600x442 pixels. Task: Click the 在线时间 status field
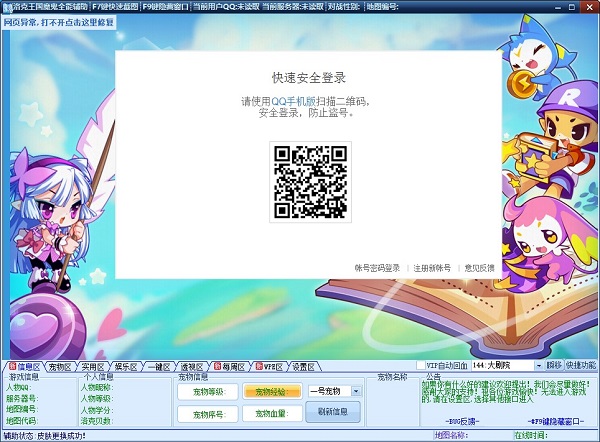pyautogui.click(x=531, y=435)
